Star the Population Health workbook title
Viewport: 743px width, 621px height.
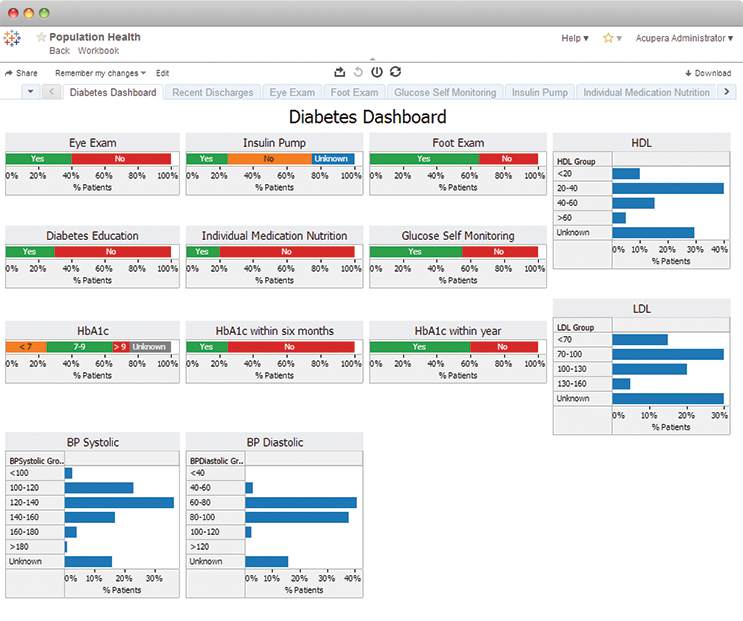(x=41, y=37)
